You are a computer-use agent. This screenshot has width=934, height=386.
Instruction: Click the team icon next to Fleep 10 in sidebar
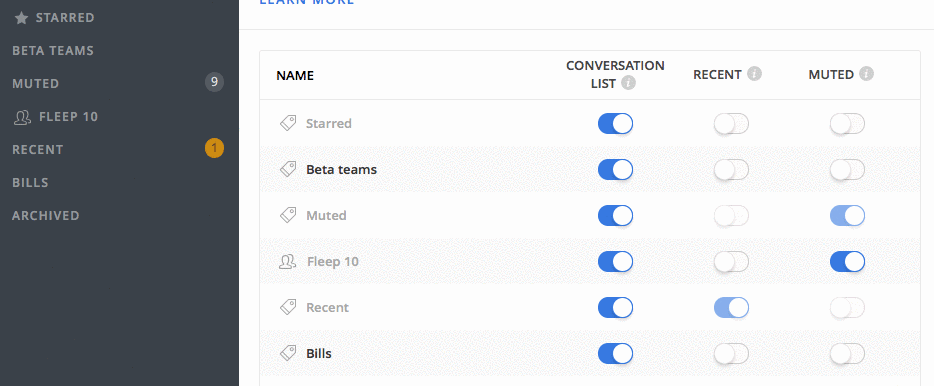click(22, 117)
